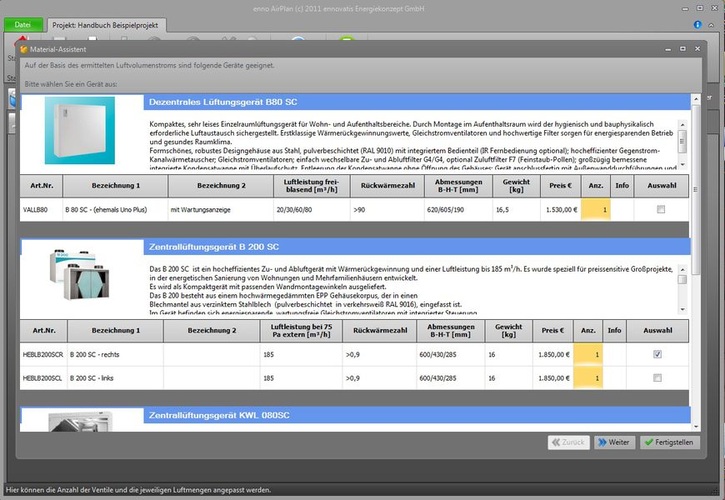Click main device list scrollbar down arrow
Screen dimensions: 725x500
point(695,426)
